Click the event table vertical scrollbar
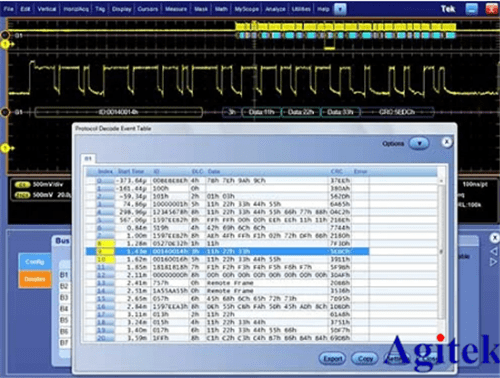This screenshot has width=500, height=378. click(441, 252)
